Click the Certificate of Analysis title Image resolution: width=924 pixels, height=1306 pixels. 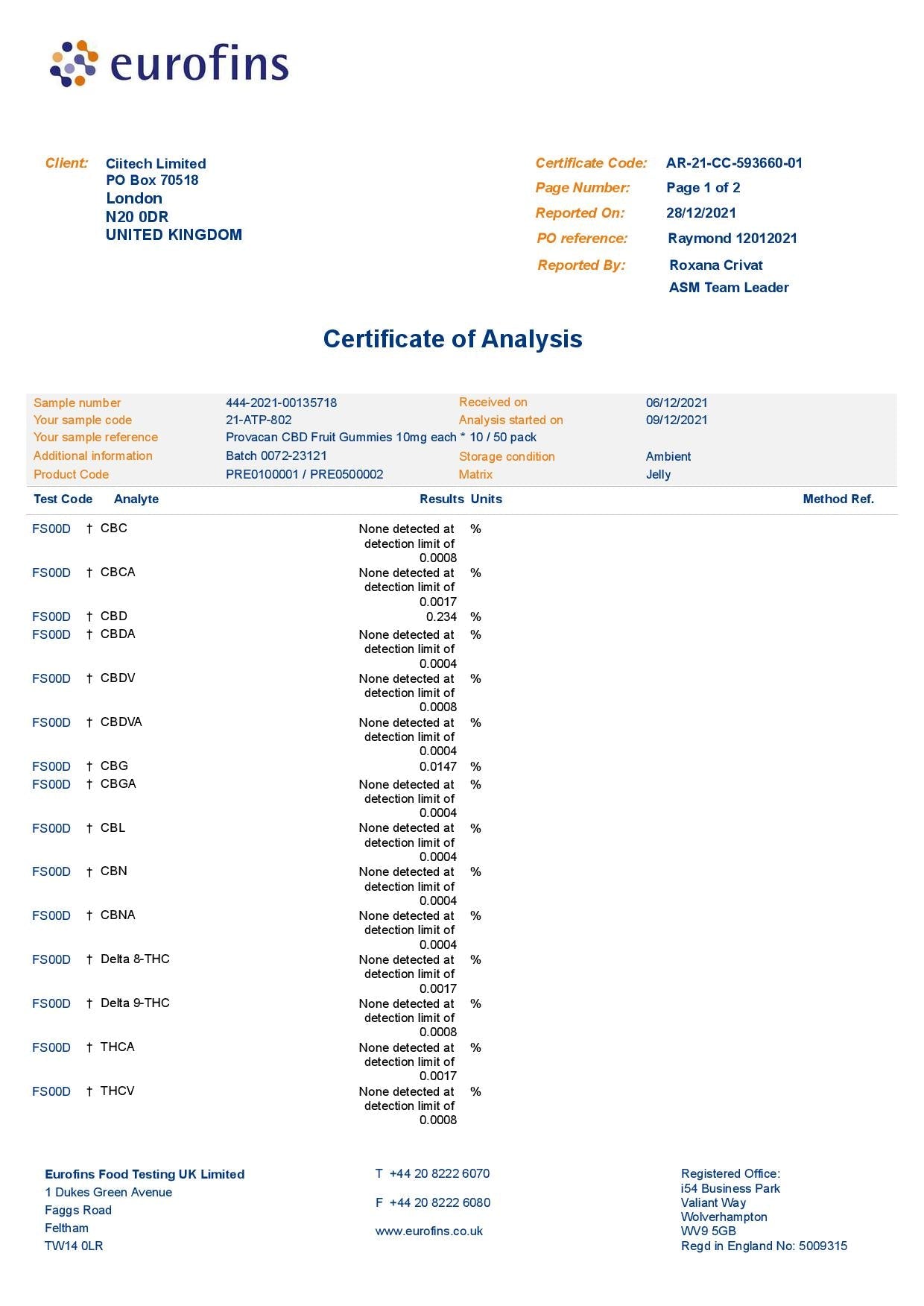tap(452, 339)
